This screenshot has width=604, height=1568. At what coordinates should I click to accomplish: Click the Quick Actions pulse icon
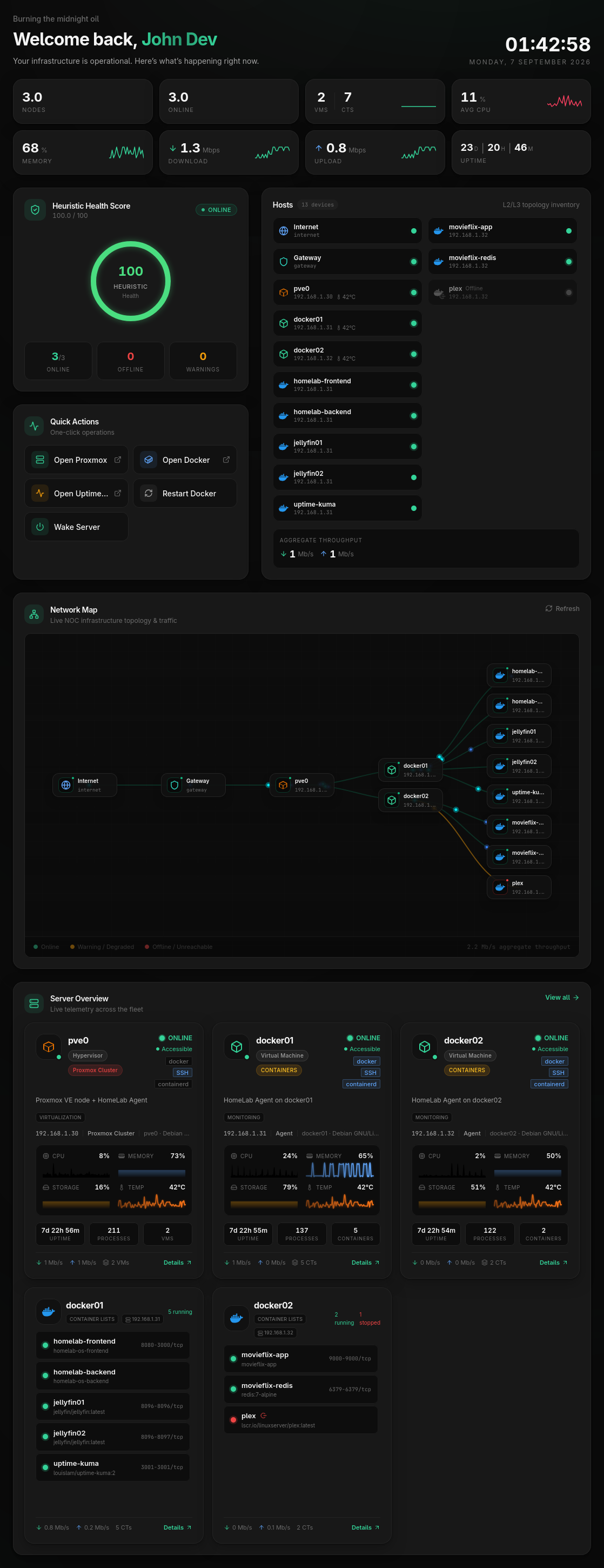tap(34, 426)
